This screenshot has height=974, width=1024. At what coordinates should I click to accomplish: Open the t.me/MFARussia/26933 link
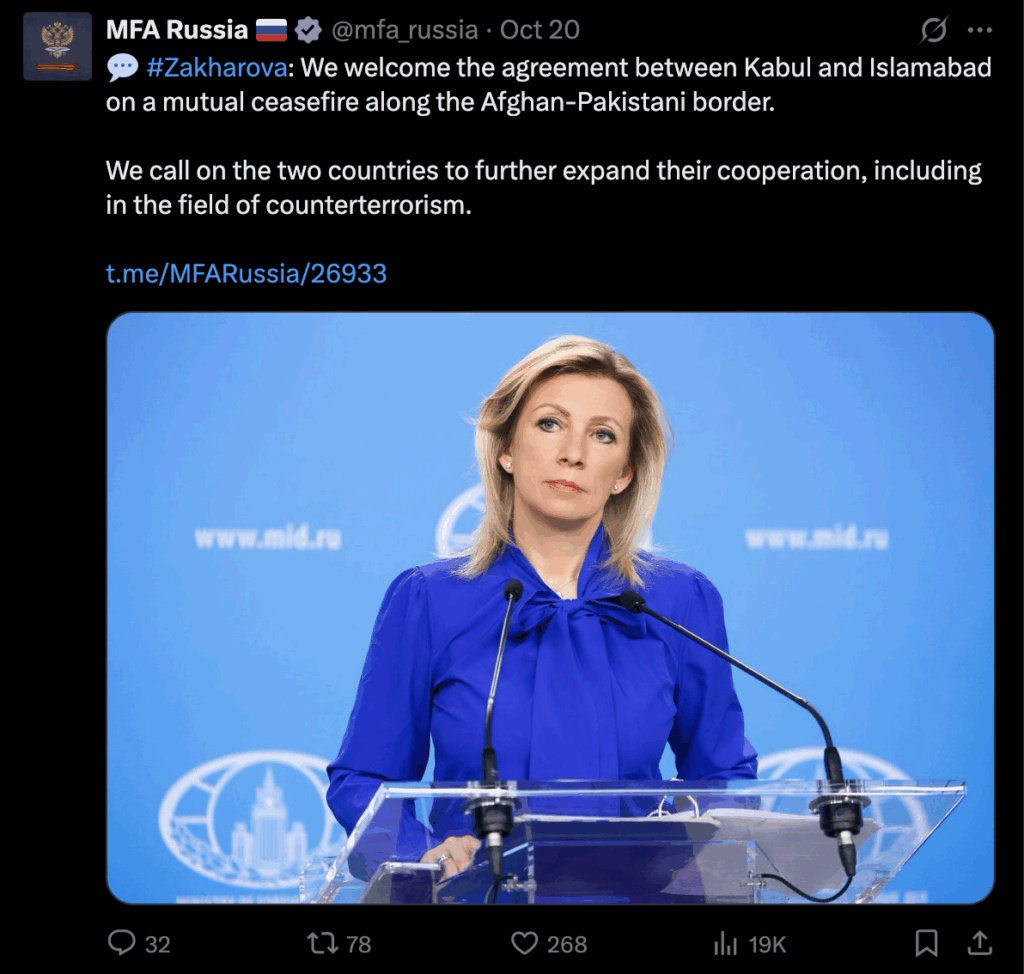(x=246, y=273)
